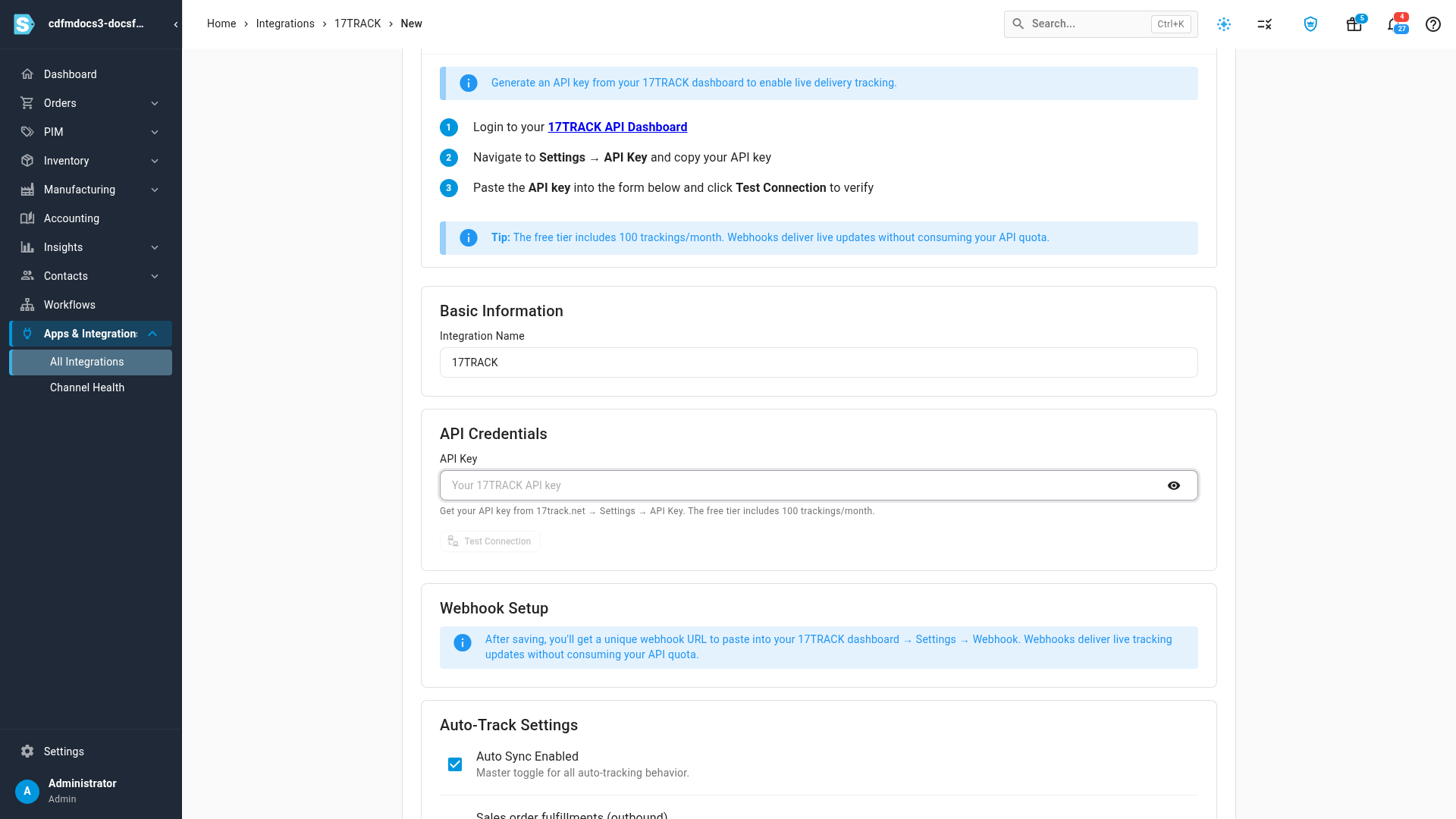Click the Test Connection button

coord(490,541)
